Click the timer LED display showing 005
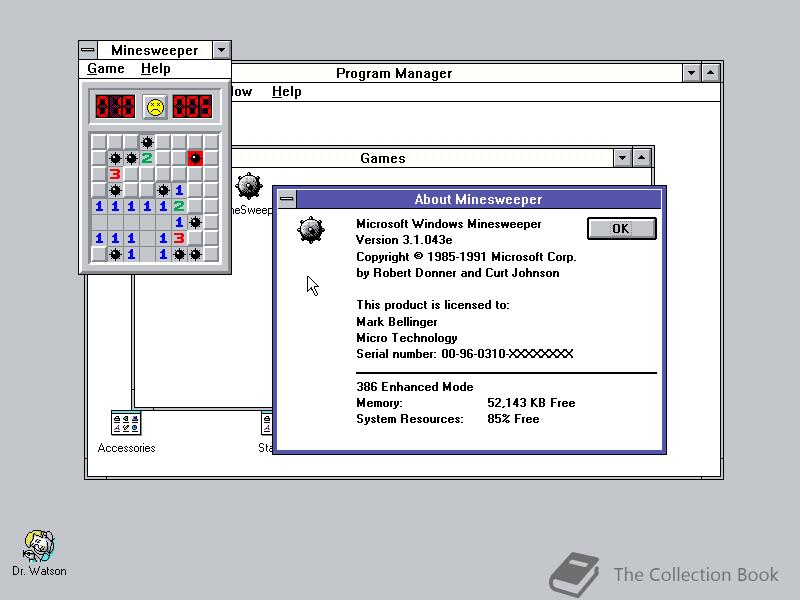Screen dimensions: 800x600 [x=192, y=107]
